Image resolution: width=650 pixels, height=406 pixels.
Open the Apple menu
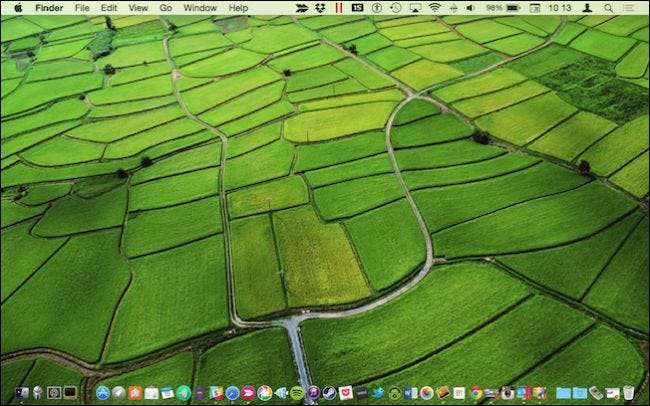click(17, 7)
